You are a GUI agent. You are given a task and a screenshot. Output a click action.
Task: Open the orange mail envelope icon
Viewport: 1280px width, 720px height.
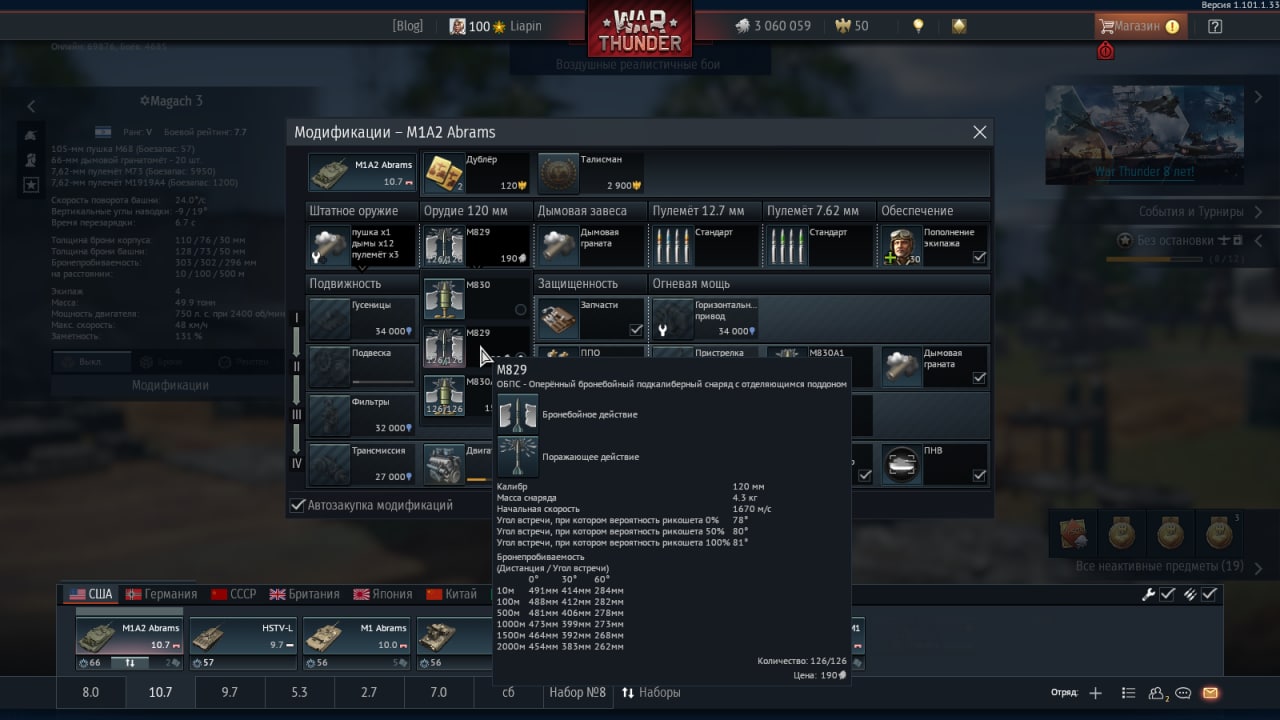coord(1210,692)
